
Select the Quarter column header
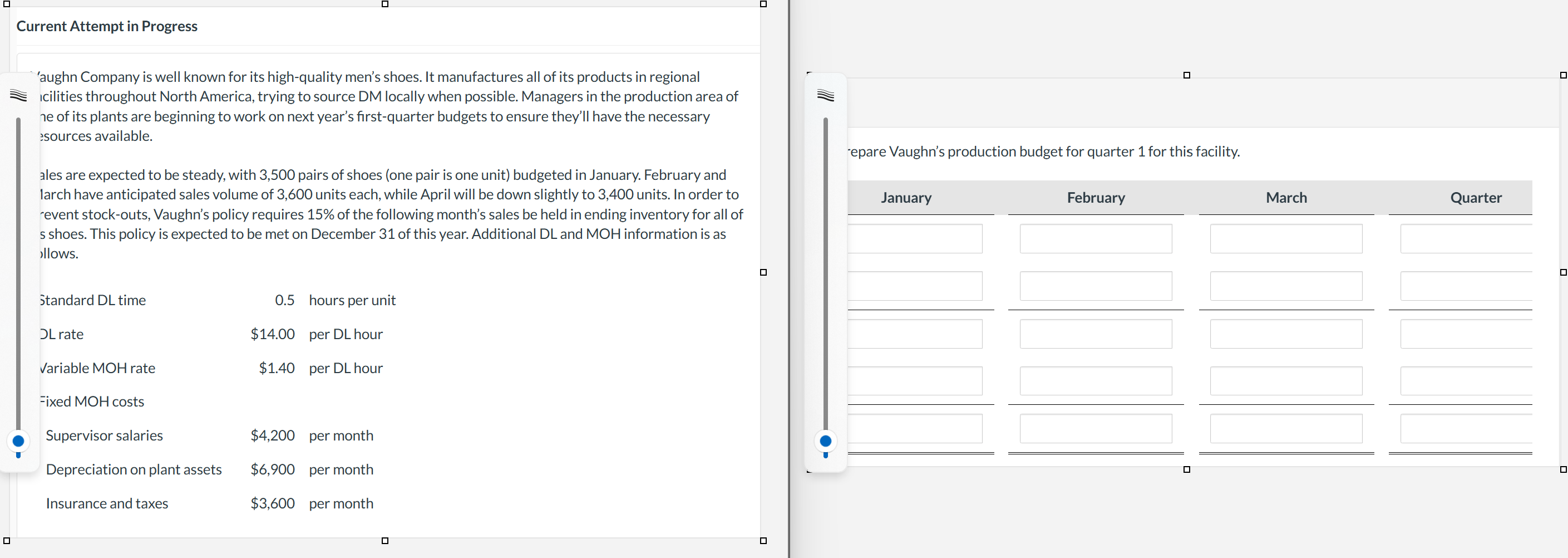click(x=1477, y=197)
